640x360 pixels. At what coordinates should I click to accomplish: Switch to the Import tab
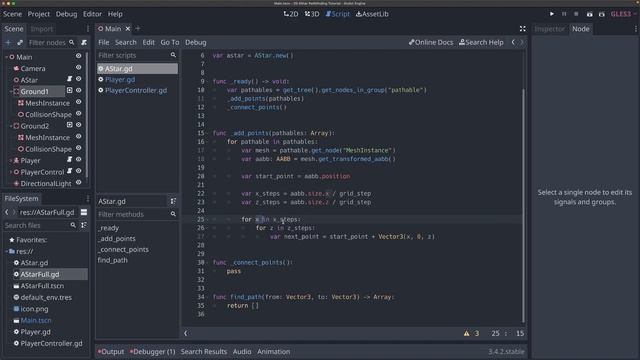click(42, 29)
